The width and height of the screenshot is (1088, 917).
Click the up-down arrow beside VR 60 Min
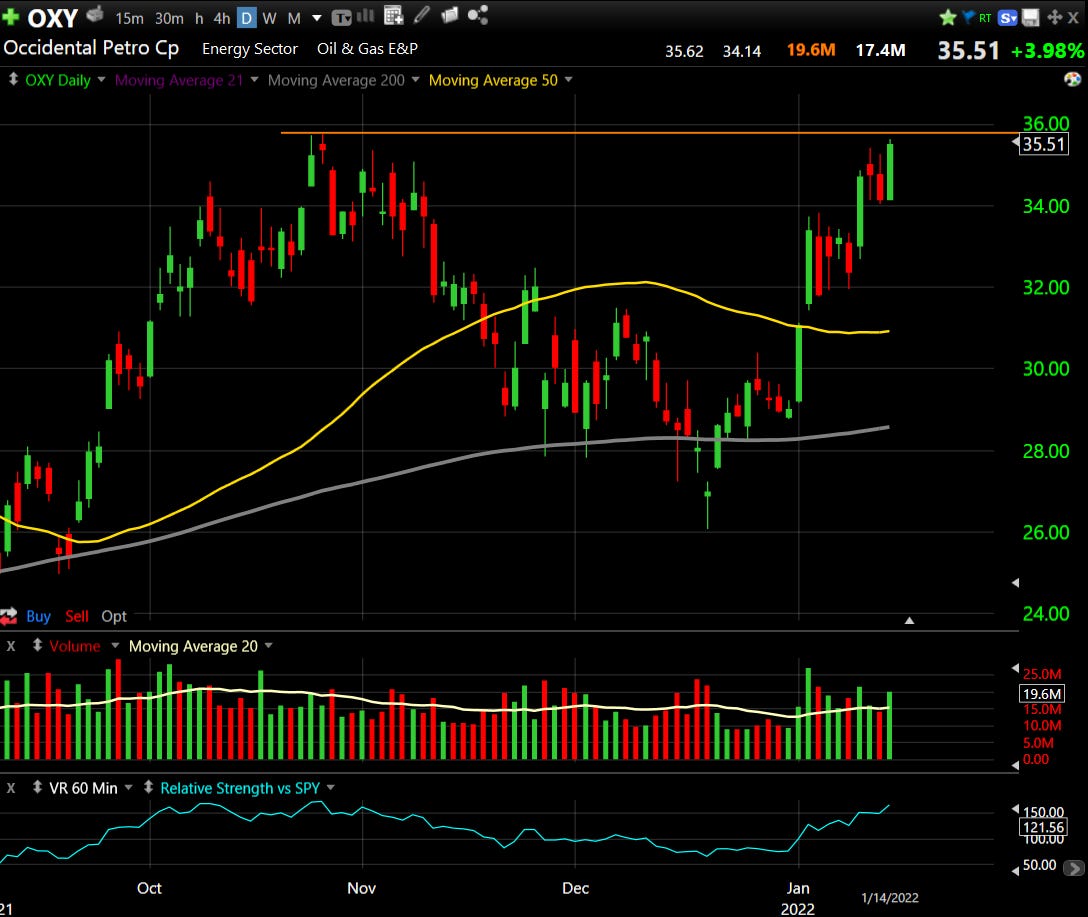point(37,787)
